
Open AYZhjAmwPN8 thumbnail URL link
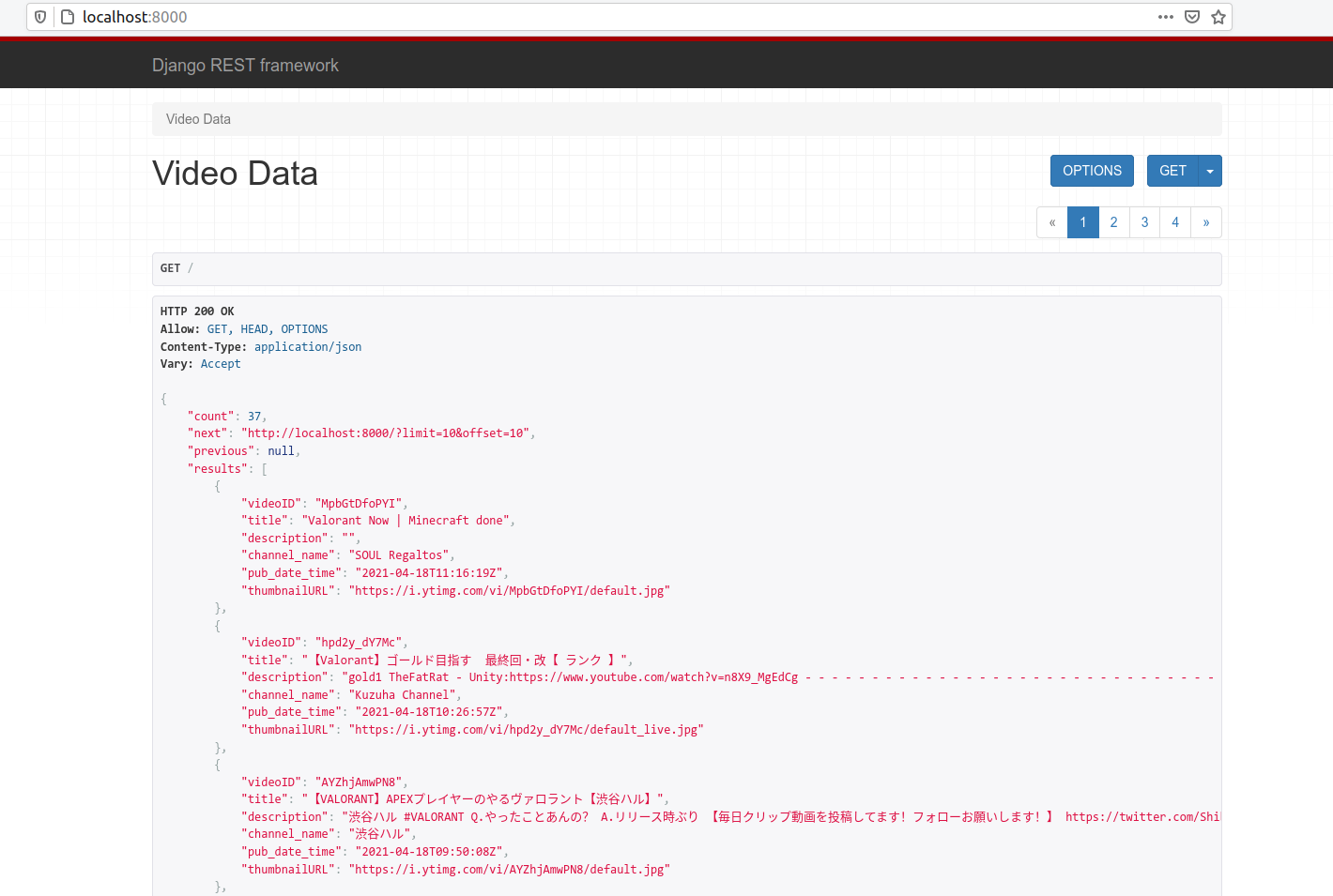point(509,870)
